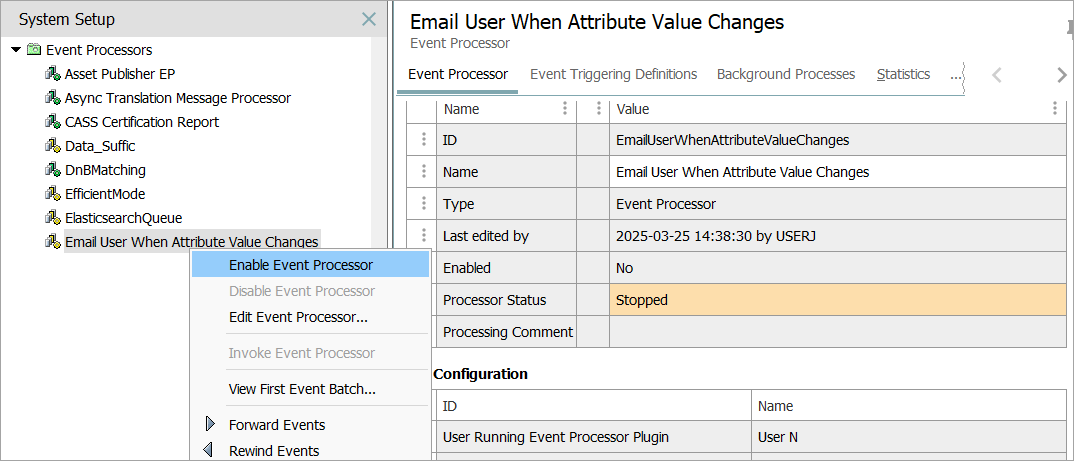Click the Rewind Events arrow icon

pyautogui.click(x=209, y=450)
